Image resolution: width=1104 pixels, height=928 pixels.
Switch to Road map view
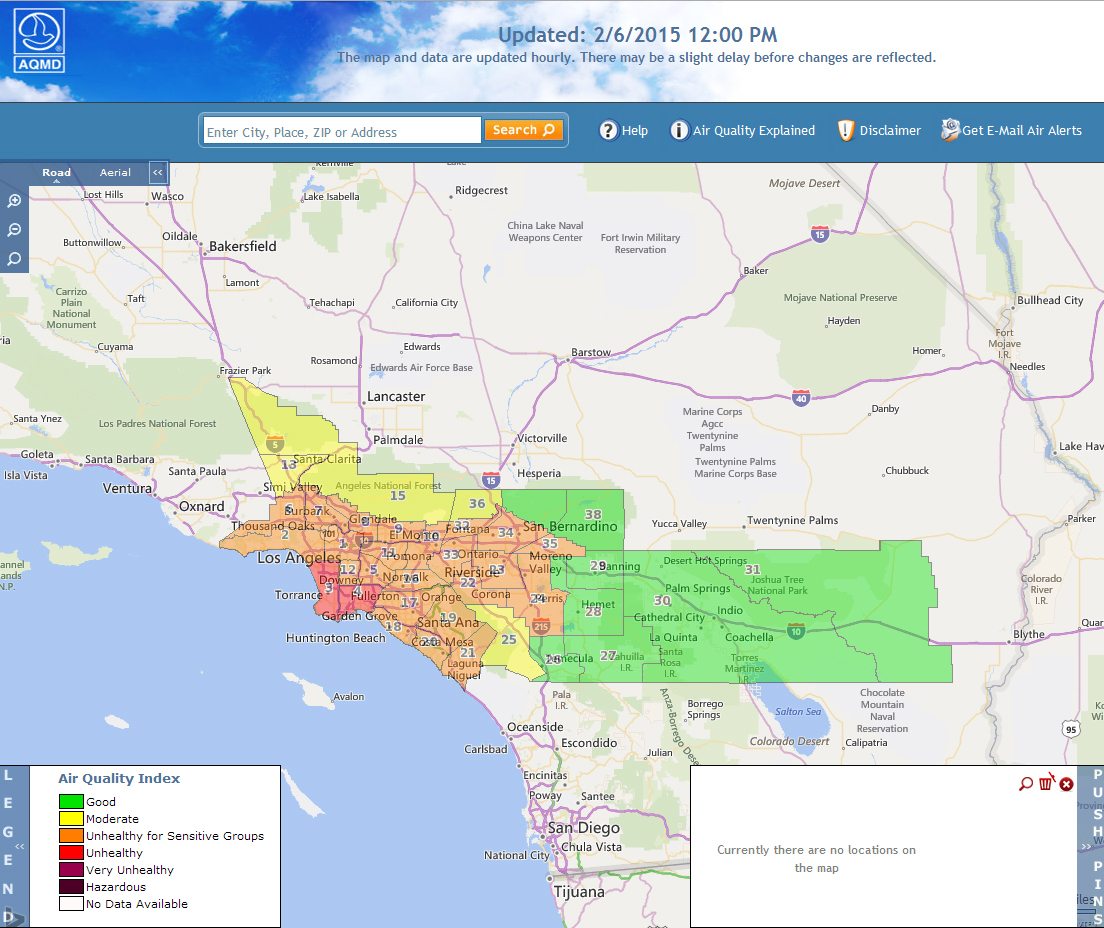[56, 173]
